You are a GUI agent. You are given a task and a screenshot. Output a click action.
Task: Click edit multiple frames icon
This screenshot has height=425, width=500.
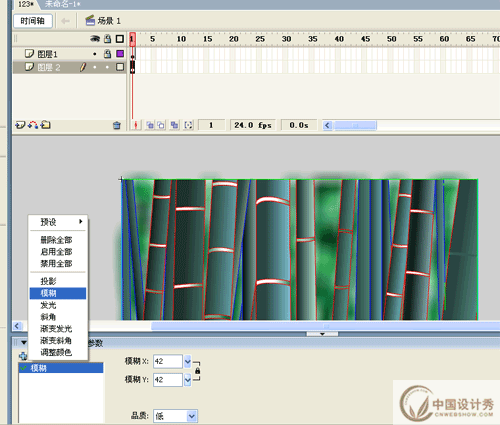(174, 125)
